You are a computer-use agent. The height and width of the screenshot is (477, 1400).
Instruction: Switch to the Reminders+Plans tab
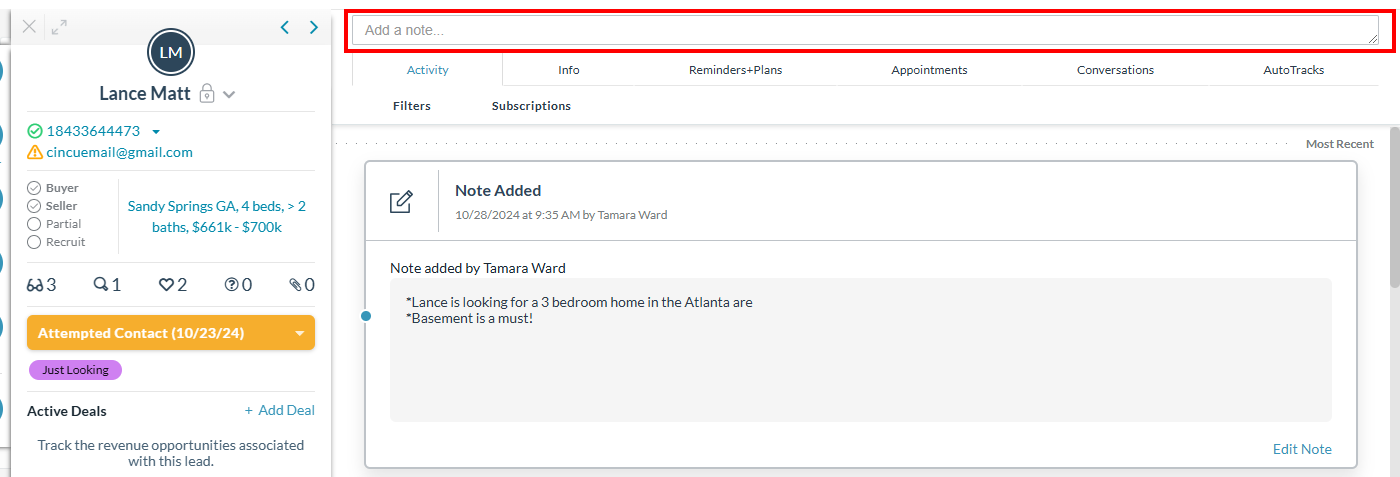click(735, 70)
